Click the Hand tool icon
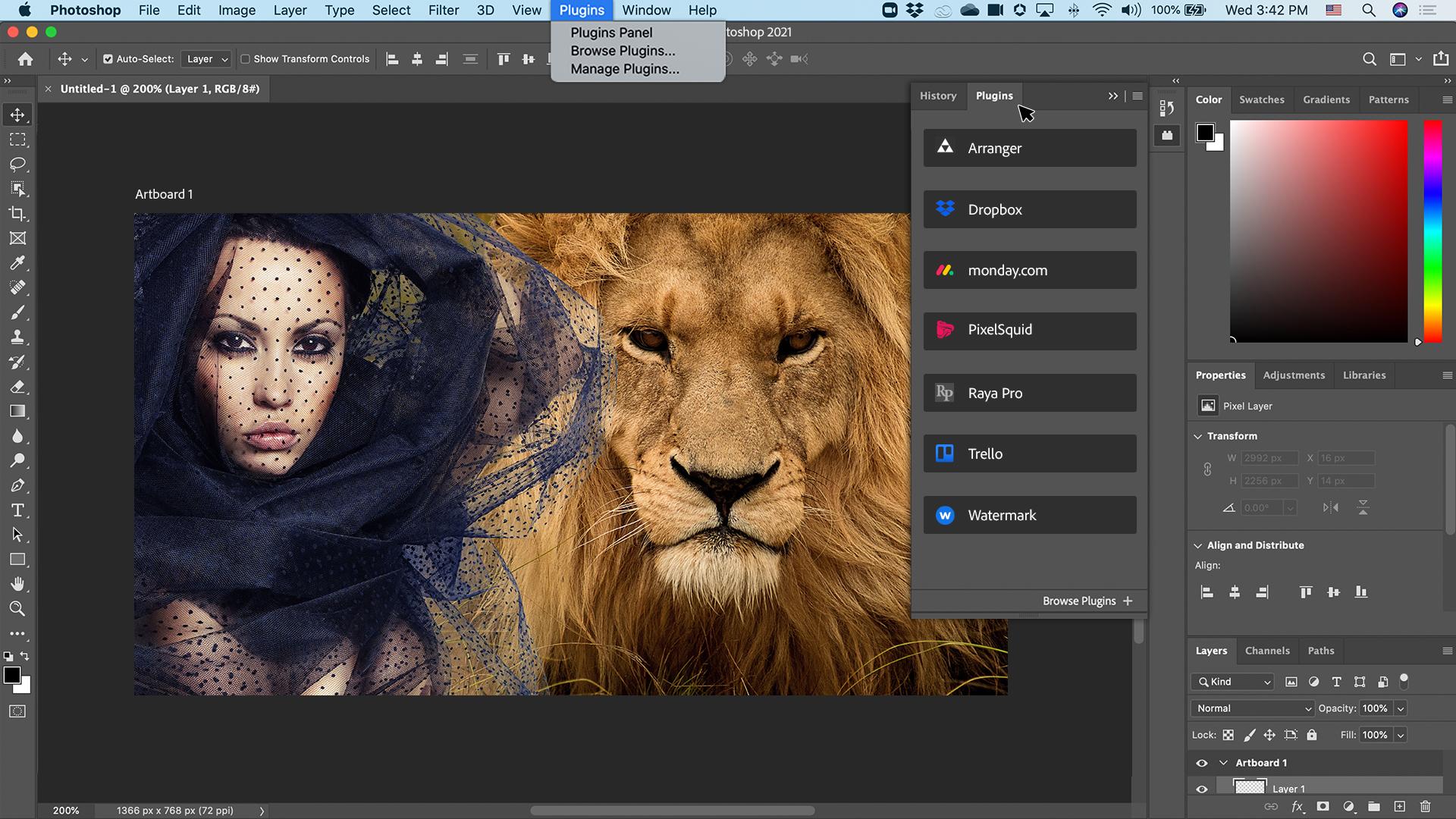The image size is (1456, 819). coord(17,584)
